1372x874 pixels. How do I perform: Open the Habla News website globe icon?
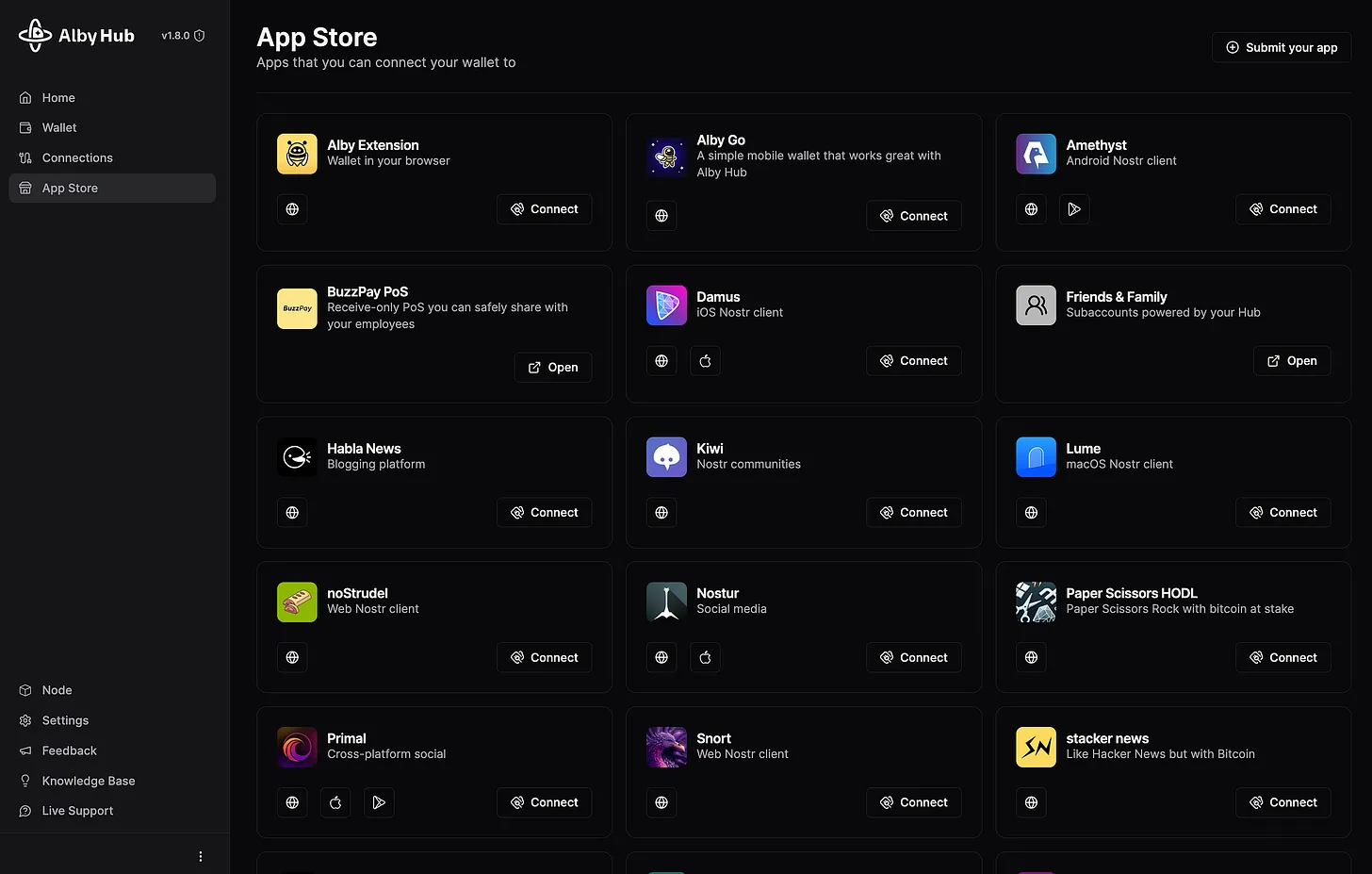point(292,513)
